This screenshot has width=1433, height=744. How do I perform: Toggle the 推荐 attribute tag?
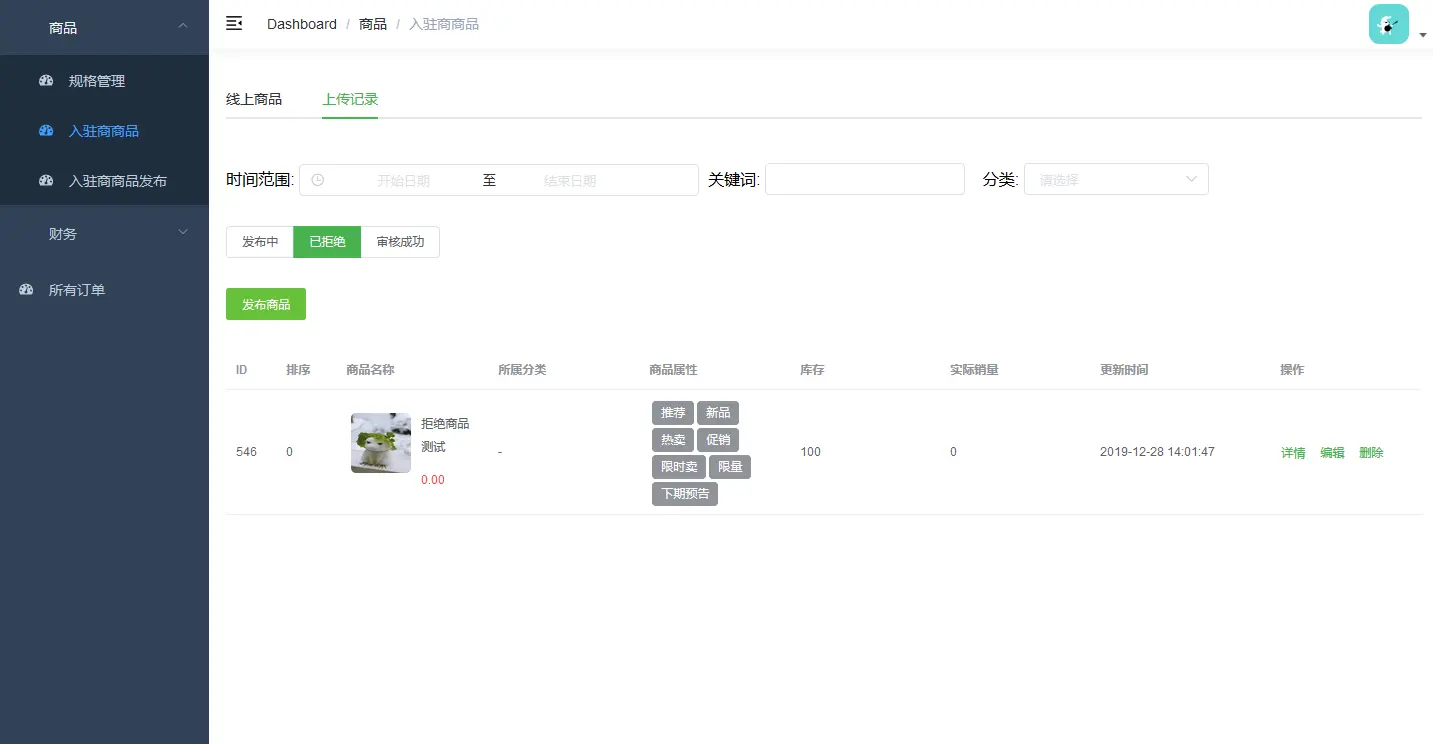point(673,413)
